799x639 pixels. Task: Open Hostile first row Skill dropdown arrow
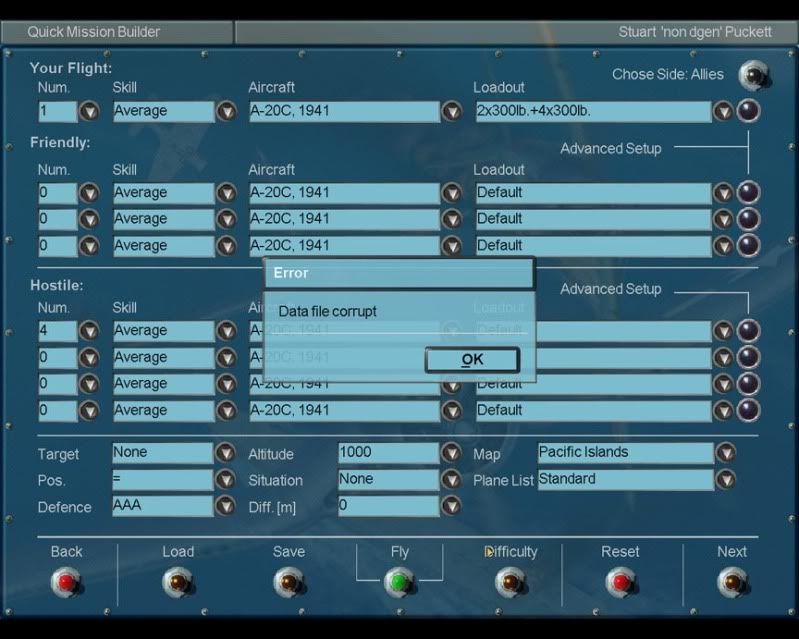point(226,331)
